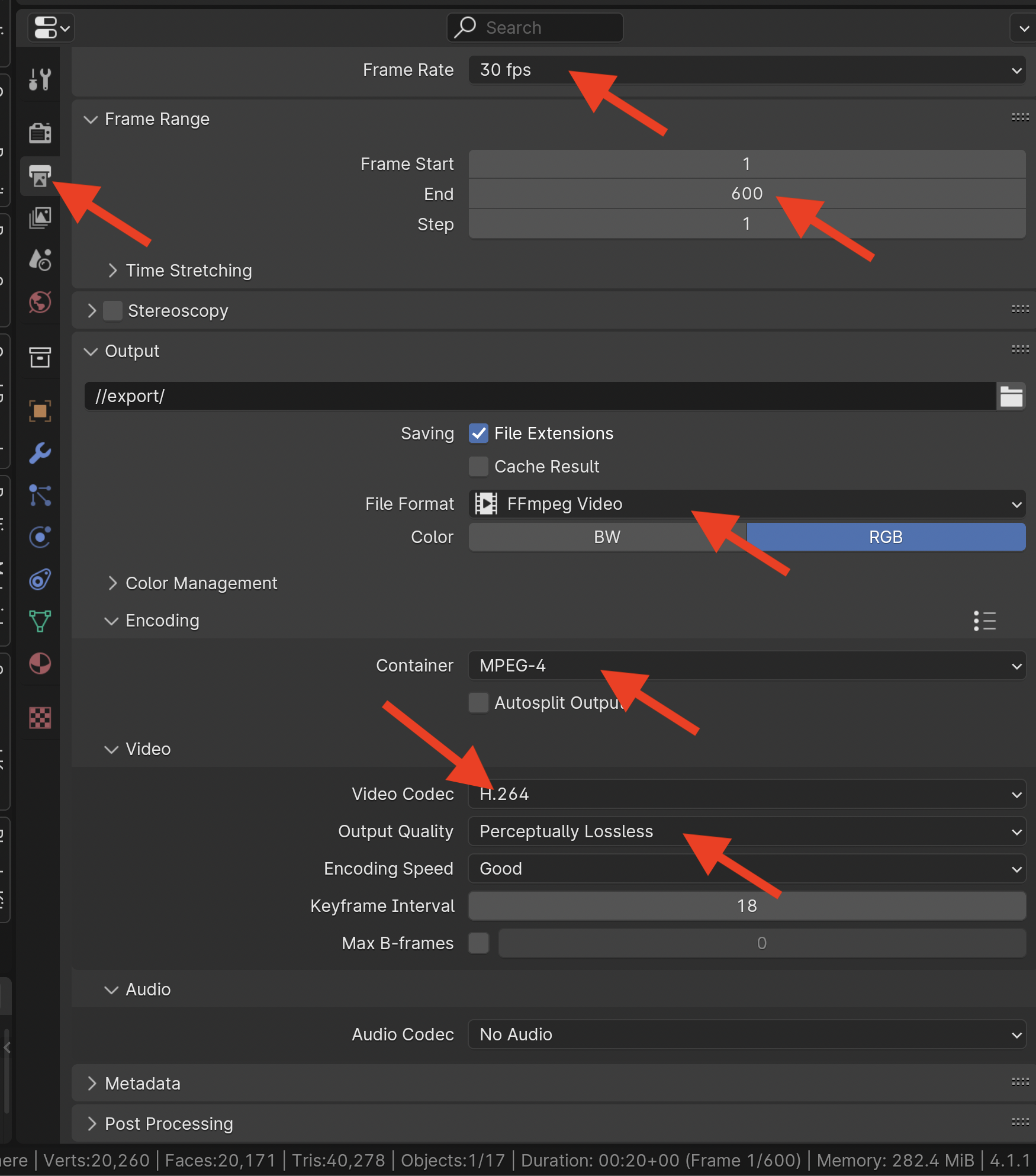Open the Modifiers wrench tab

40,453
